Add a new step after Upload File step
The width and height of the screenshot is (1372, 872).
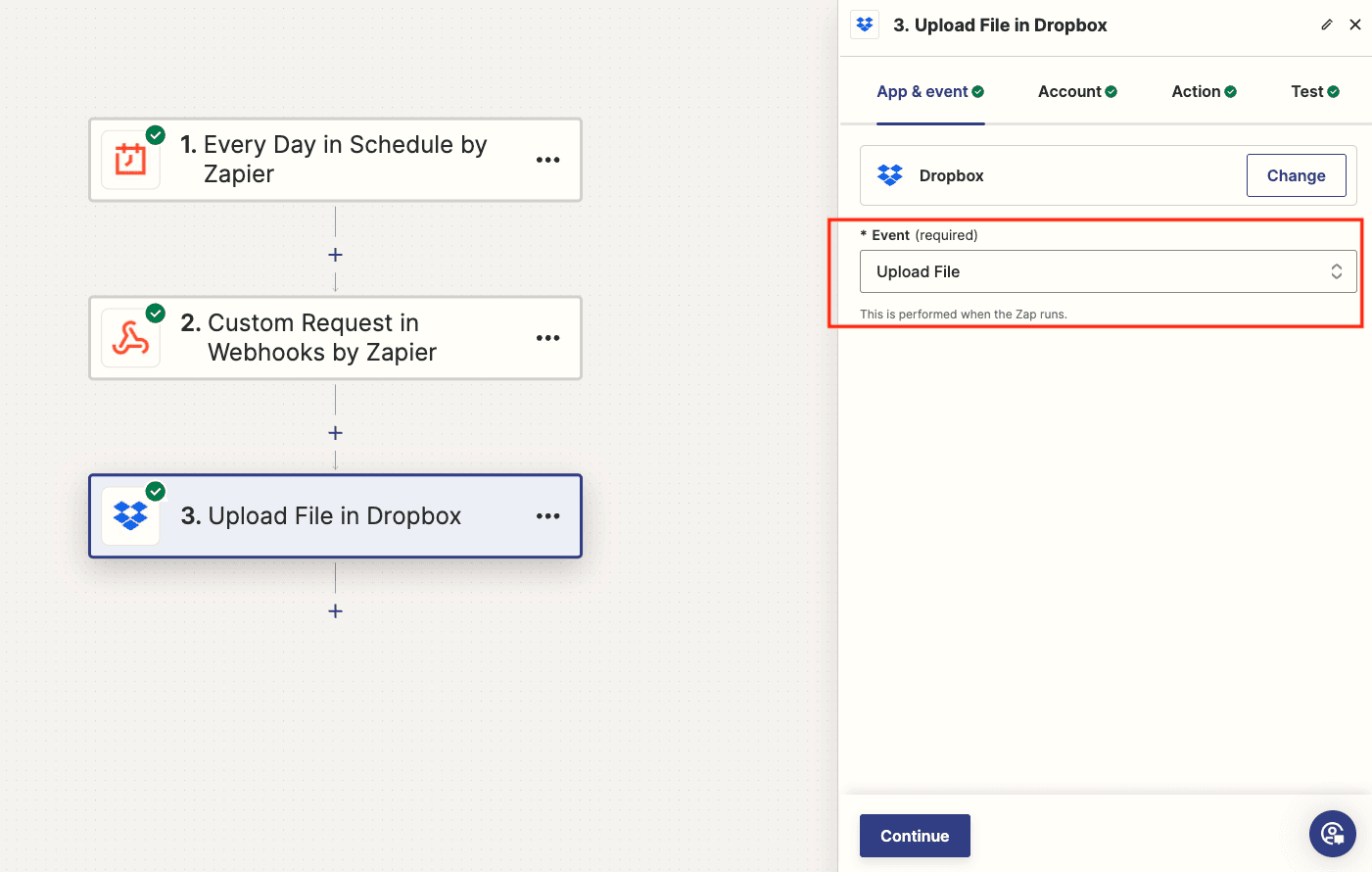tap(335, 611)
